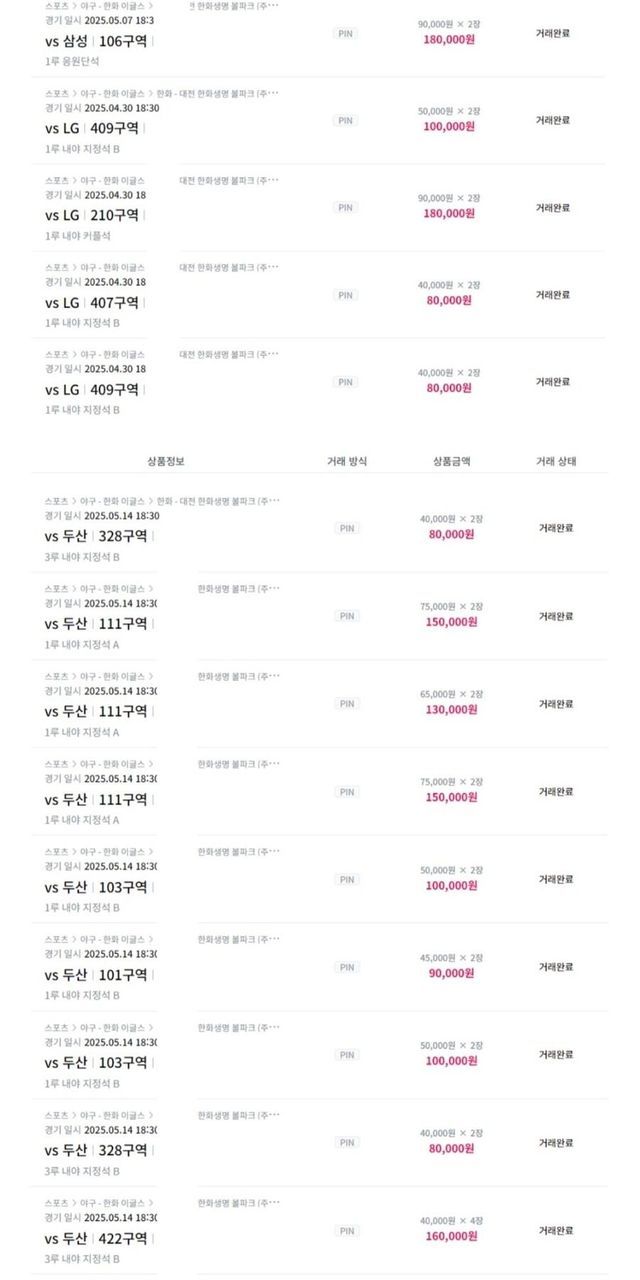The width and height of the screenshot is (640, 1280).
Task: Select the vs LG 407구역 ticket title
Action: pos(91,303)
